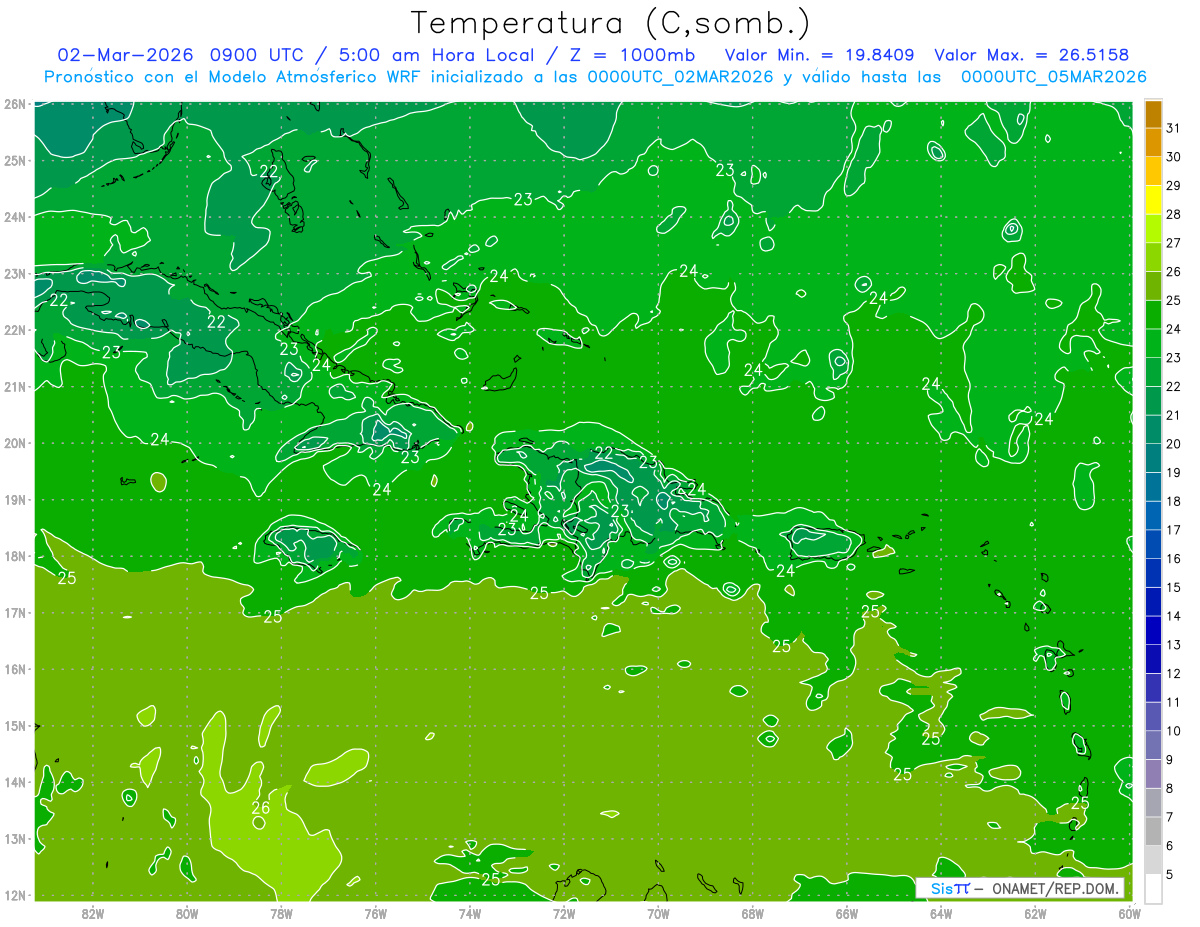The height and width of the screenshot is (927, 1200).
Task: Click legend value "15" on the color scale
Action: click(1174, 587)
